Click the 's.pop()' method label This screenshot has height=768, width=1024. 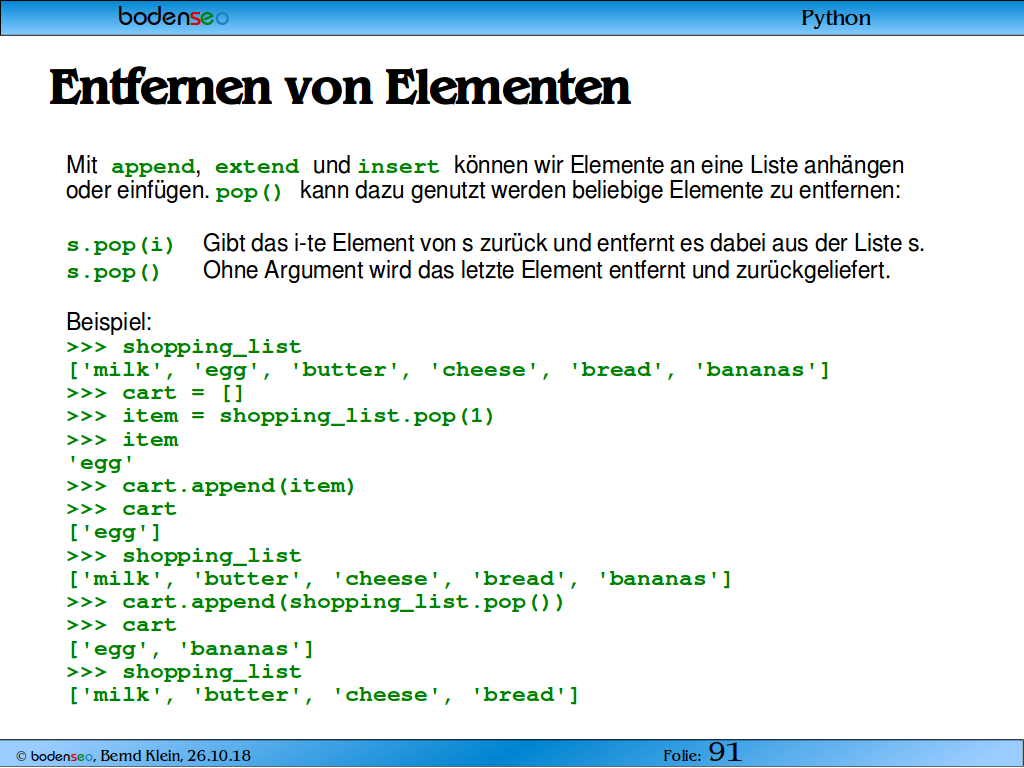113,272
